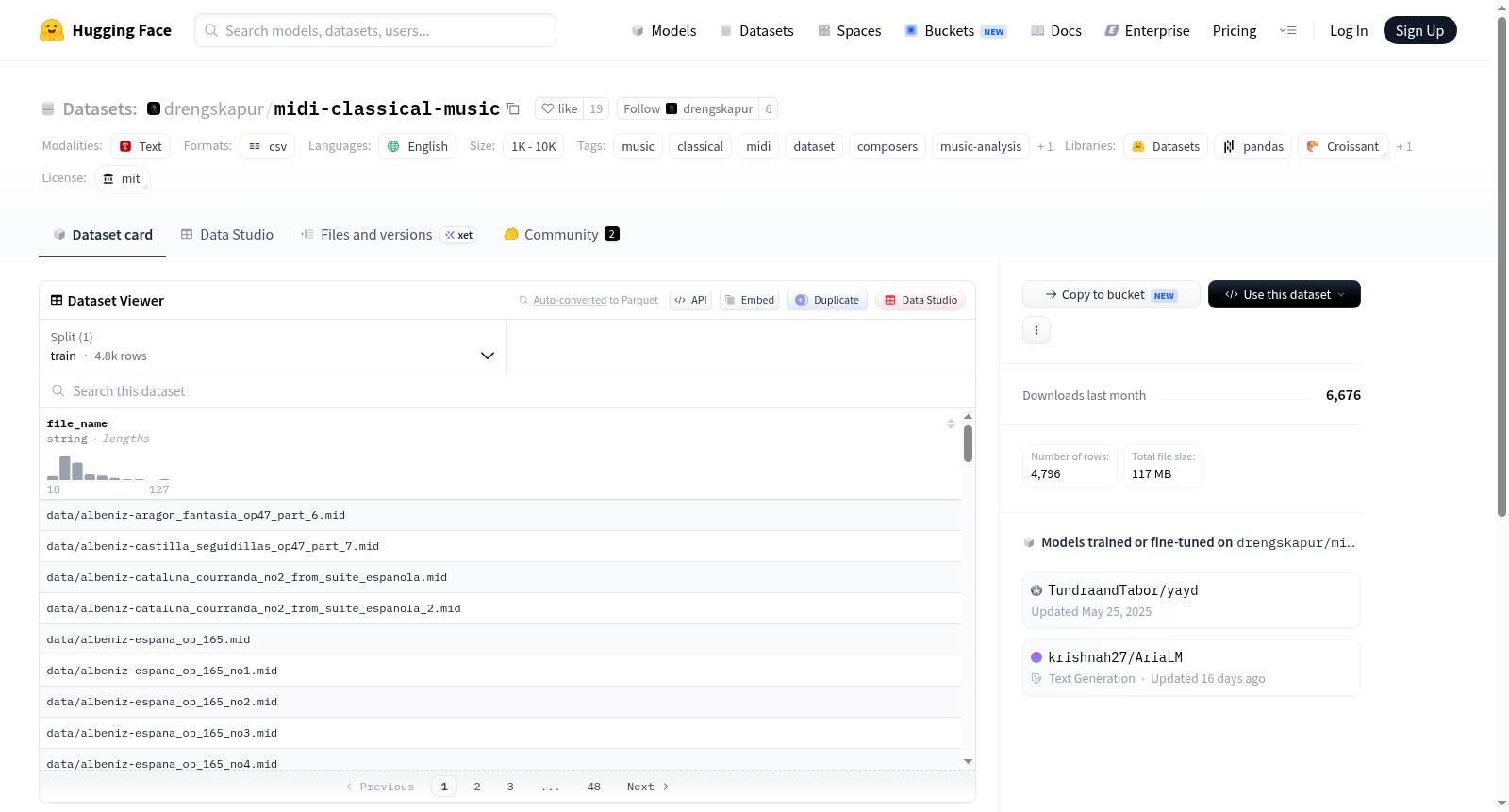Click the dataset viewer vertical scrollbar
The width and height of the screenshot is (1509, 812).
point(968,443)
